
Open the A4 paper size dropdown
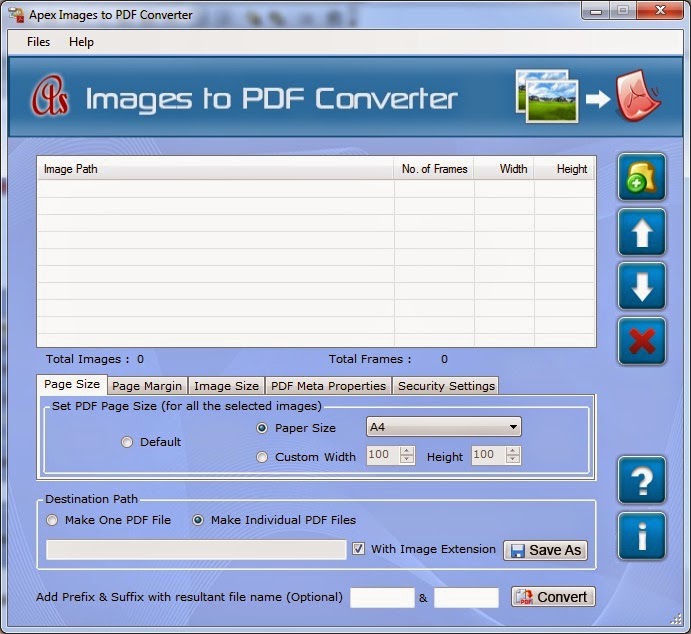tap(444, 427)
